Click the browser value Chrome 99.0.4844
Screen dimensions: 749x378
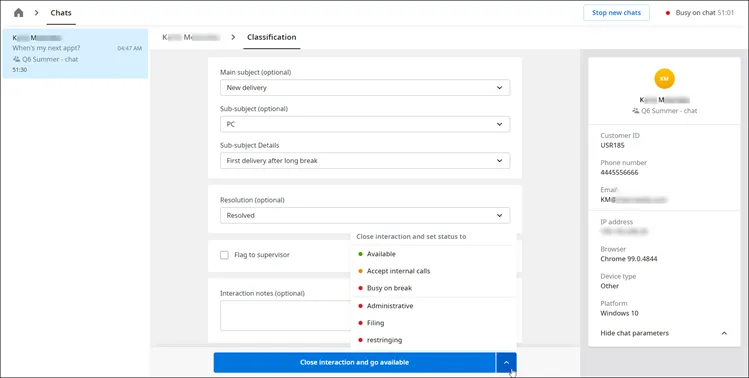pyautogui.click(x=629, y=259)
